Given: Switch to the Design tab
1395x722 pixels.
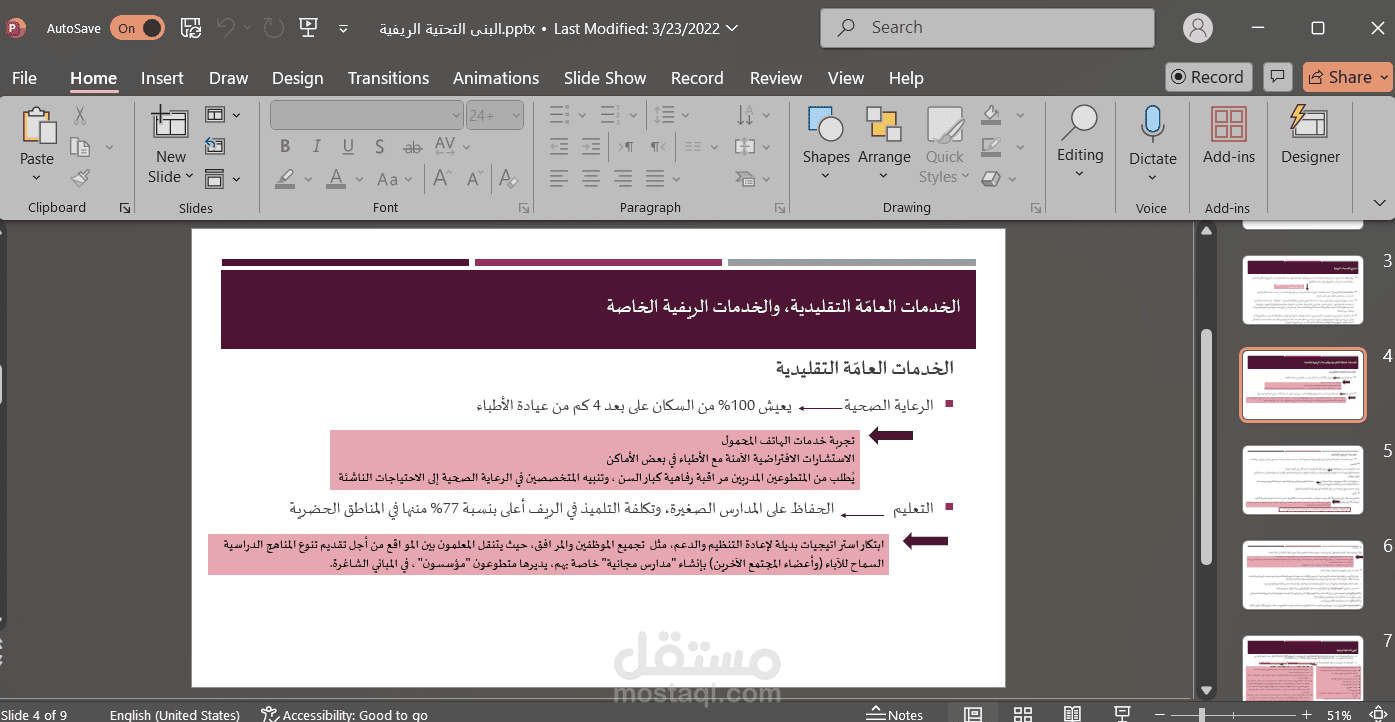Looking at the screenshot, I should click(x=297, y=78).
